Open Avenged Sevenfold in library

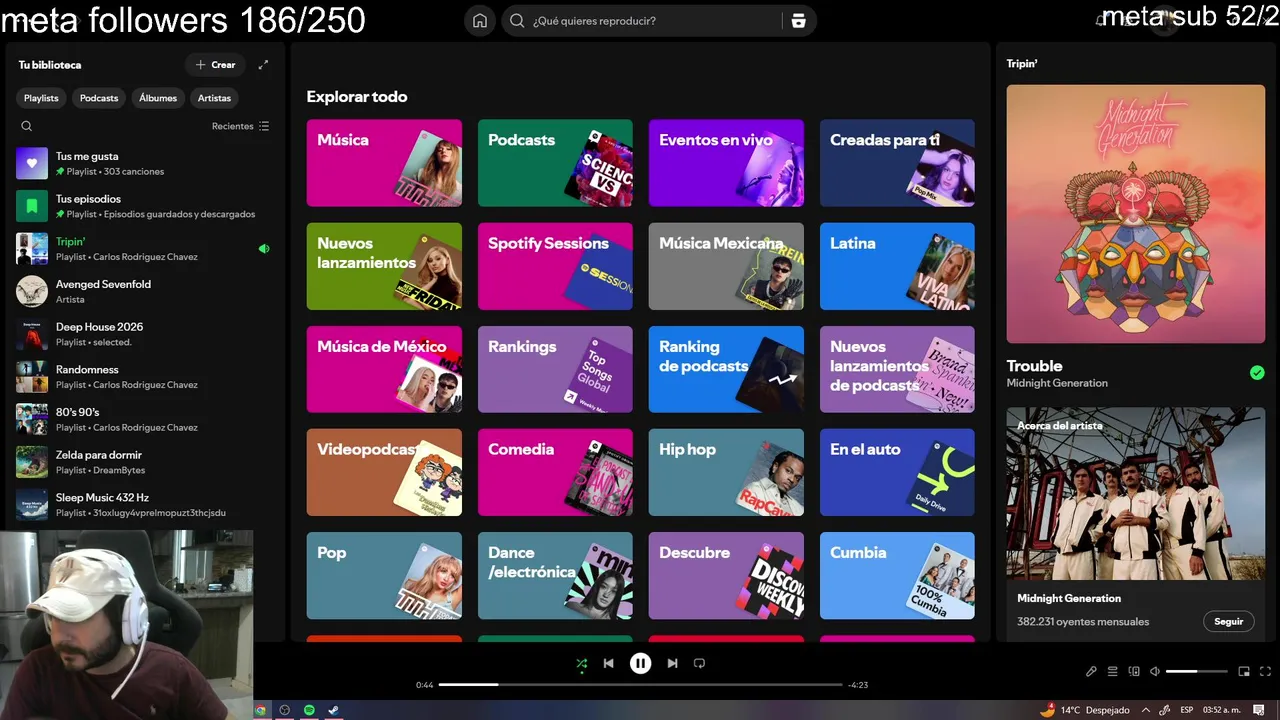[143, 291]
